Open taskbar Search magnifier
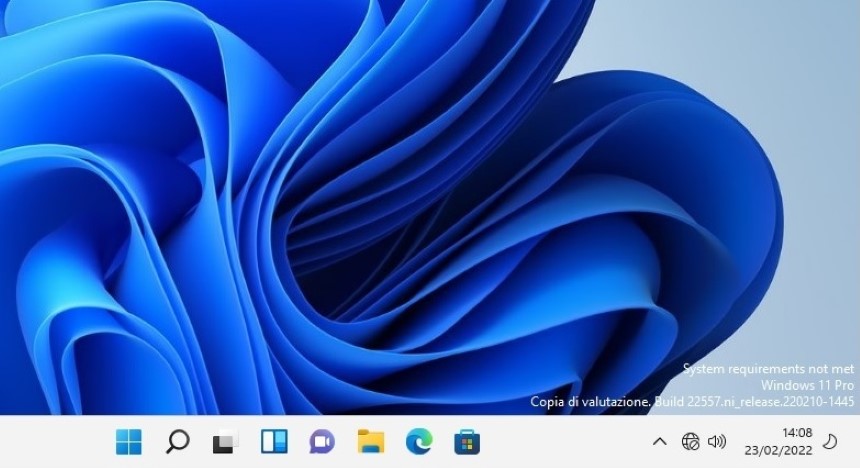 point(177,442)
